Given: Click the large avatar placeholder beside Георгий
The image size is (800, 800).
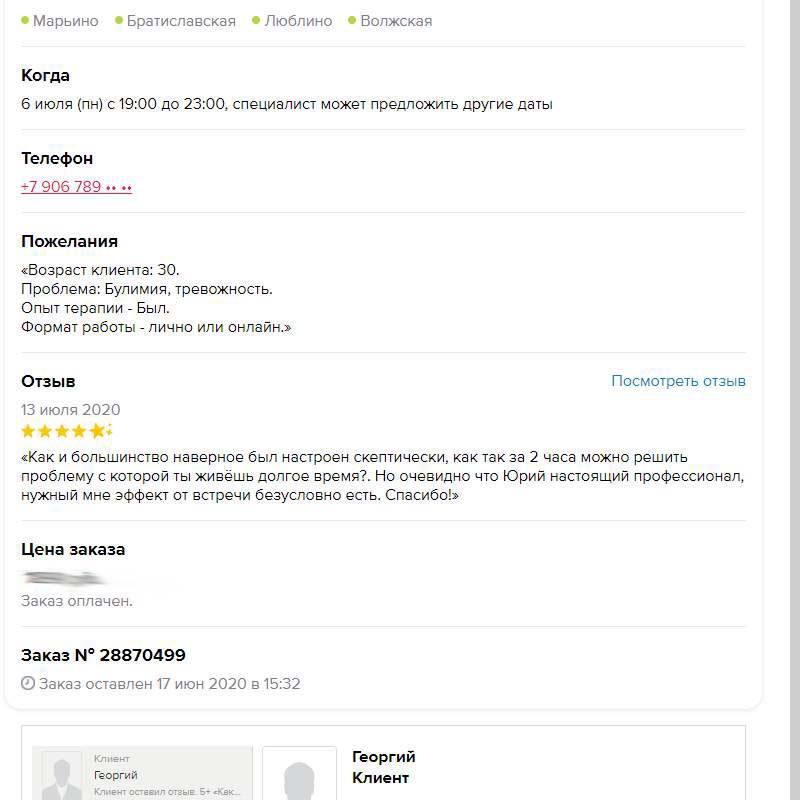Looking at the screenshot, I should click(x=299, y=775).
